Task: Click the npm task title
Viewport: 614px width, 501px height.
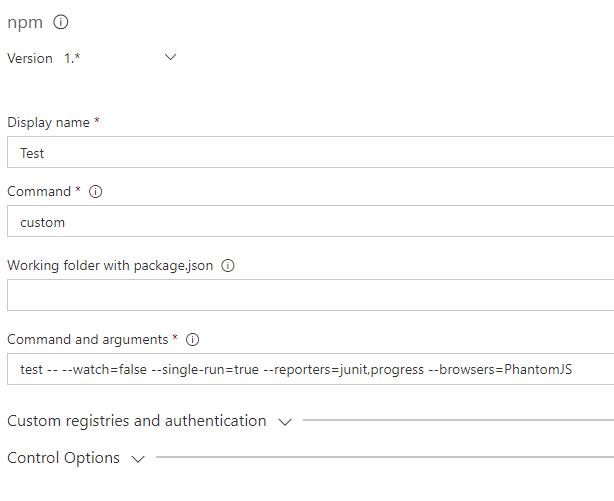Action: (x=25, y=22)
